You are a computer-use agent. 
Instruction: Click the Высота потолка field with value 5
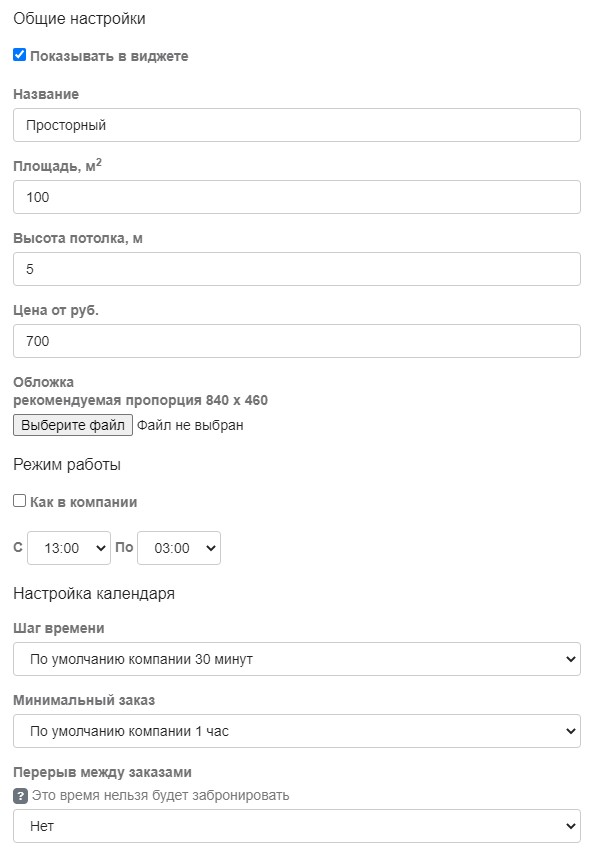(297, 269)
